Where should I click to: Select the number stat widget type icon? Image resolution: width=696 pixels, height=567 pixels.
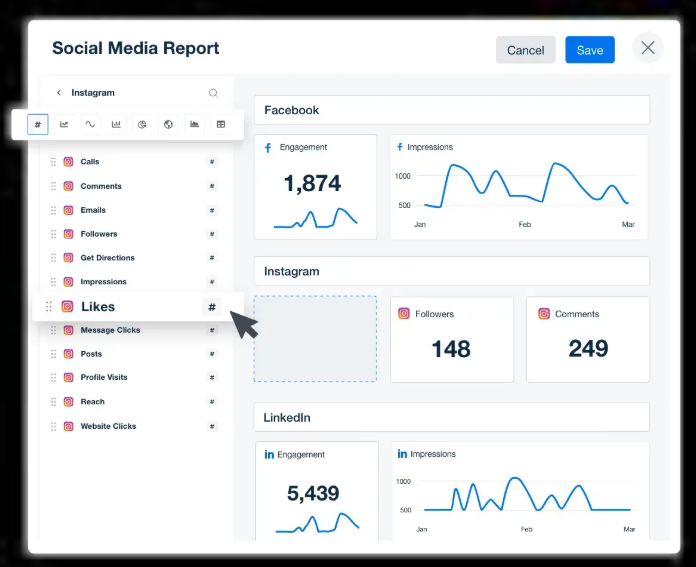click(38, 125)
